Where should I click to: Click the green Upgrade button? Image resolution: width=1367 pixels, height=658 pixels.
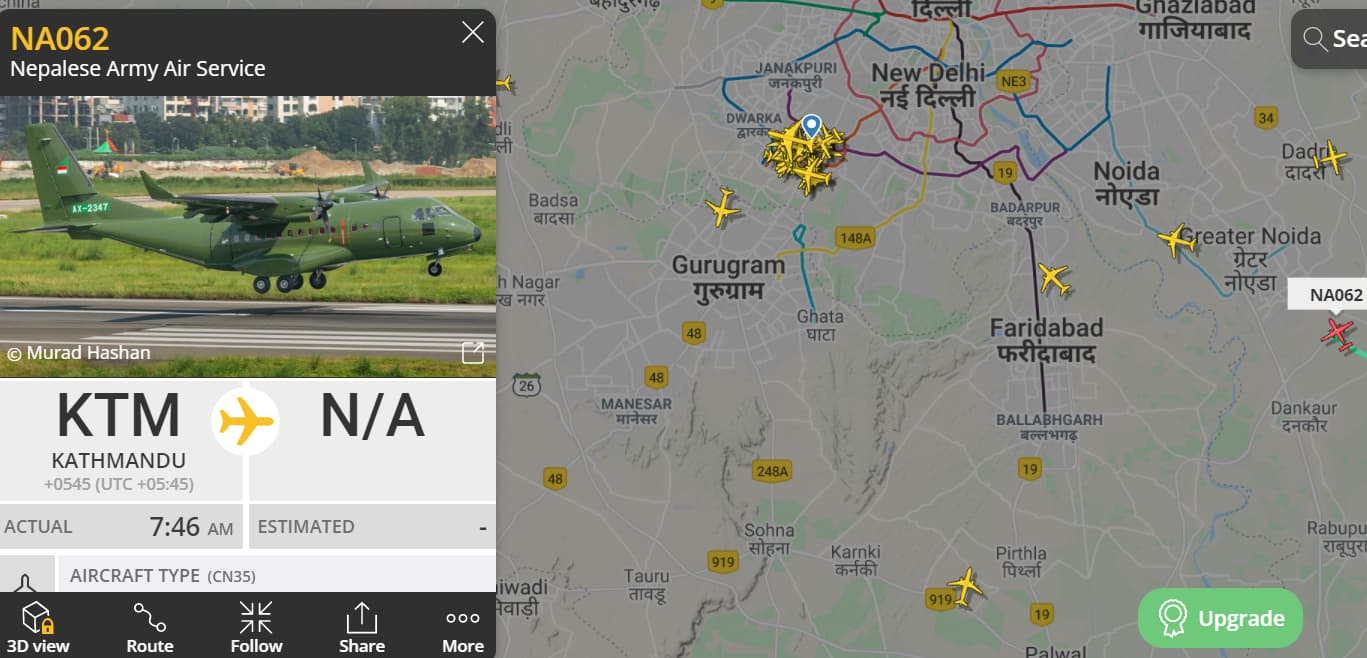coord(1220,618)
